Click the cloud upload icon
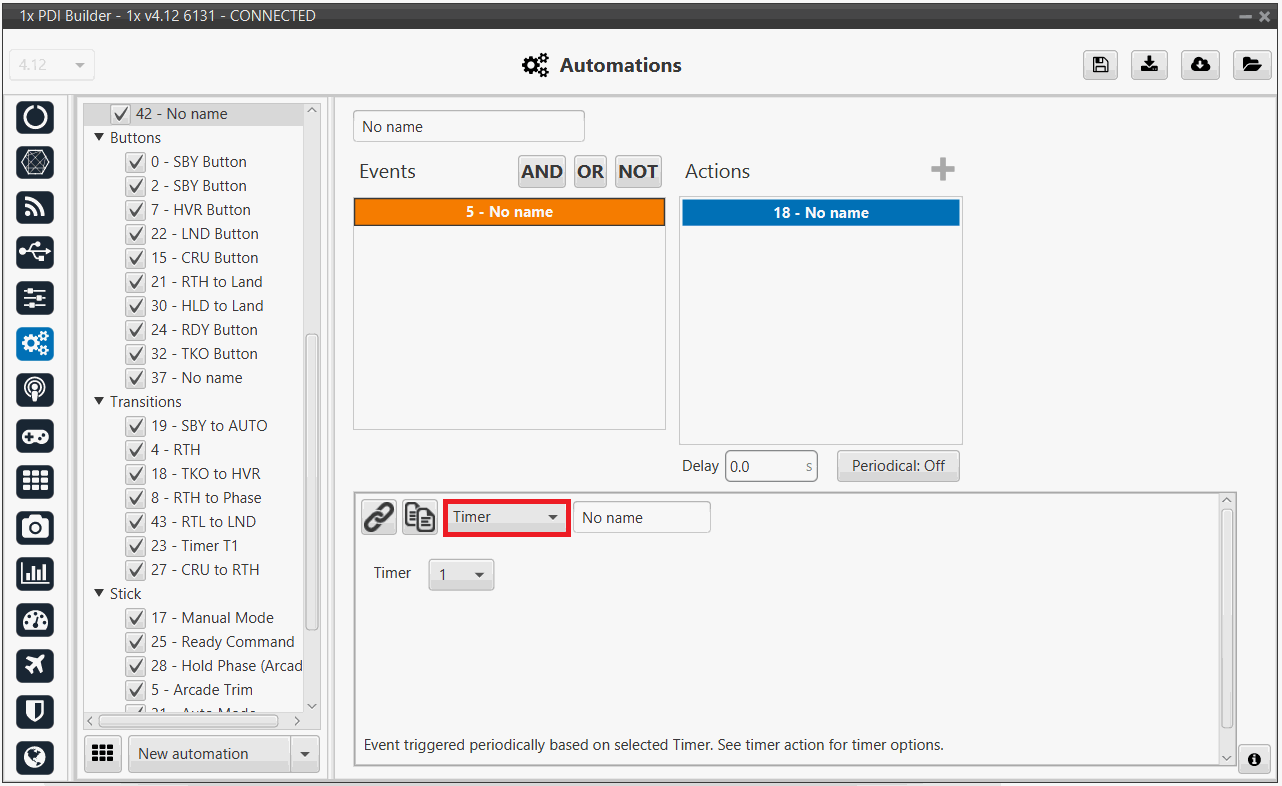This screenshot has height=786, width=1282. (1200, 65)
